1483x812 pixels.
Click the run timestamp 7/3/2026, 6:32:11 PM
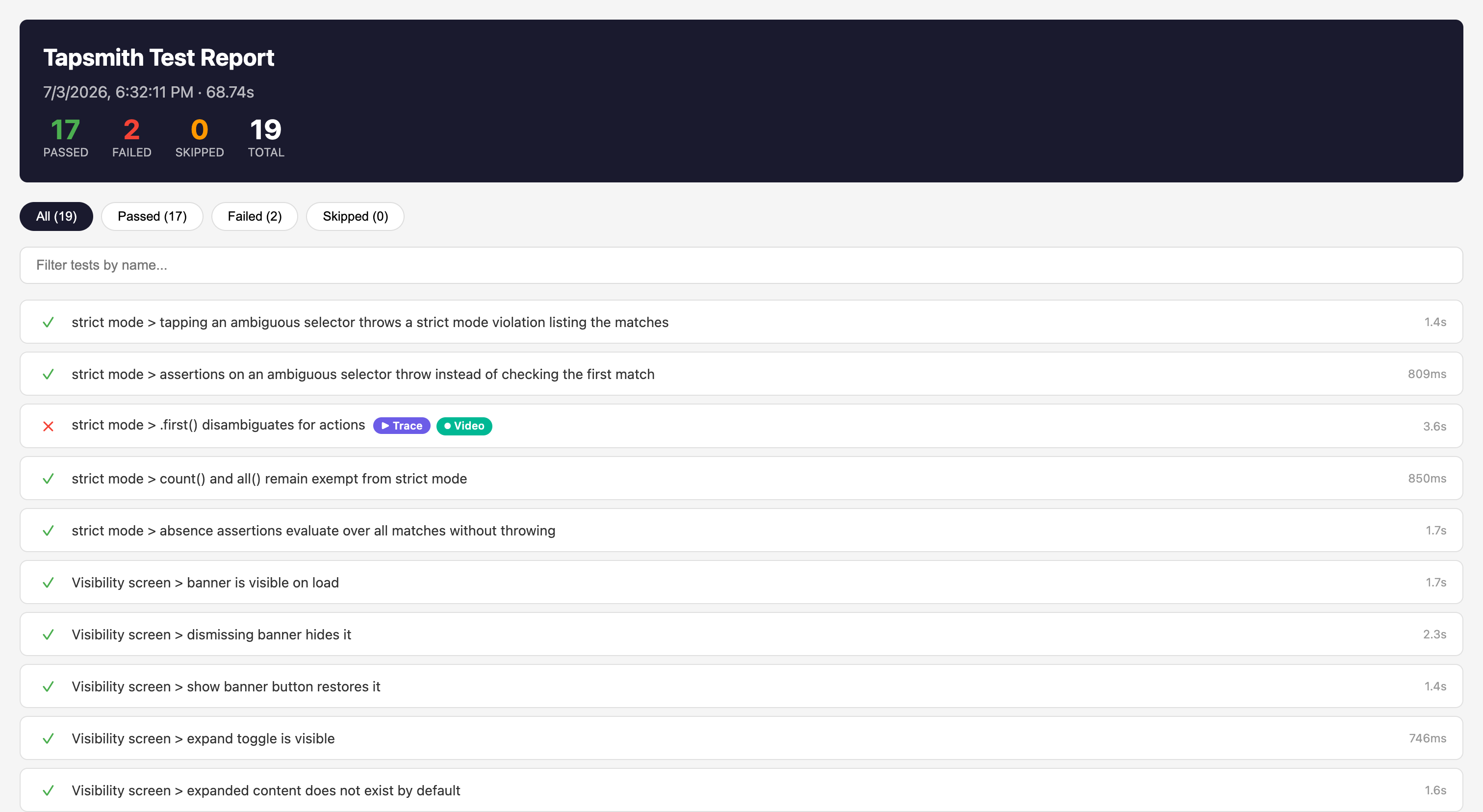[118, 92]
